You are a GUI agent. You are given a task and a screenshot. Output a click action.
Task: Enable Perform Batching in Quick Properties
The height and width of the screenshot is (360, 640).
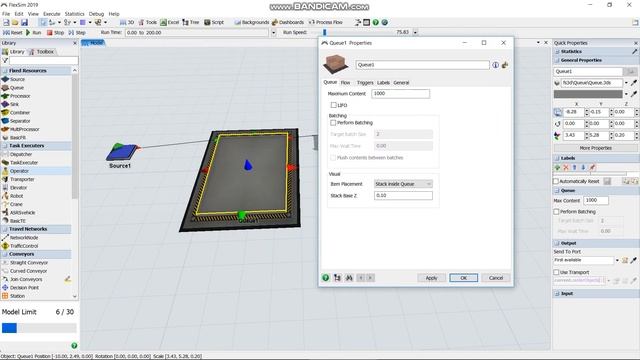pos(556,212)
